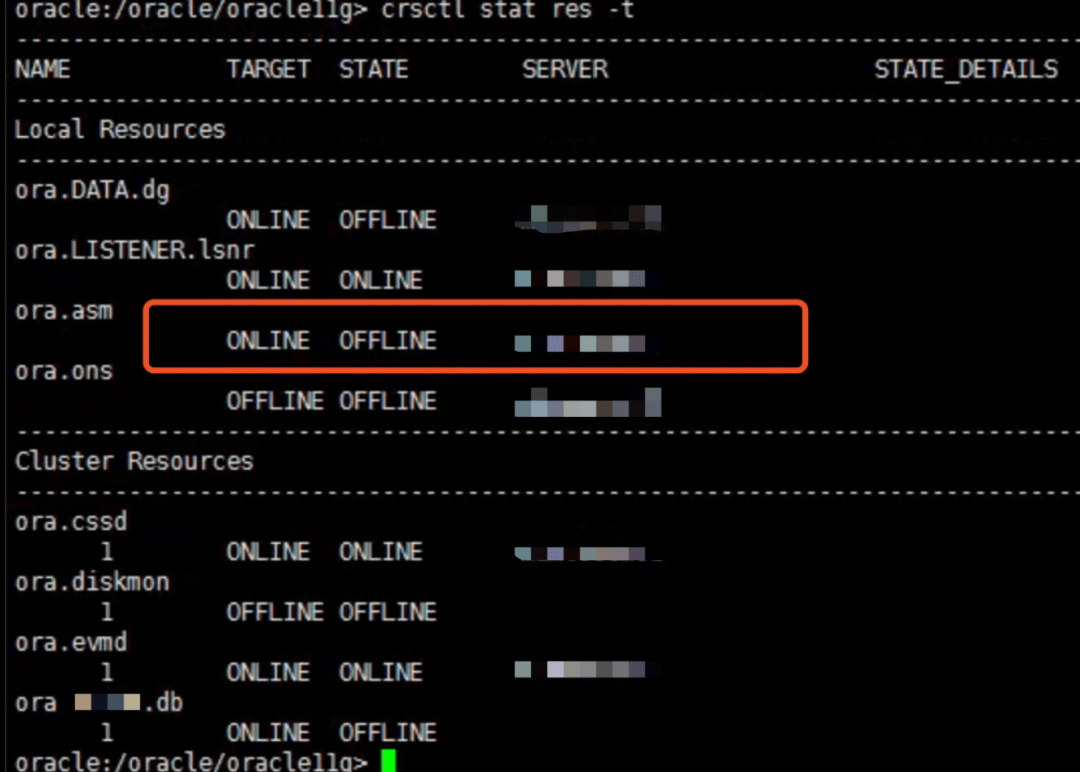Click the bottom 'oracle:/oracle/oracle11g>' prompt
This screenshot has width=1080, height=772.
click(x=191, y=762)
